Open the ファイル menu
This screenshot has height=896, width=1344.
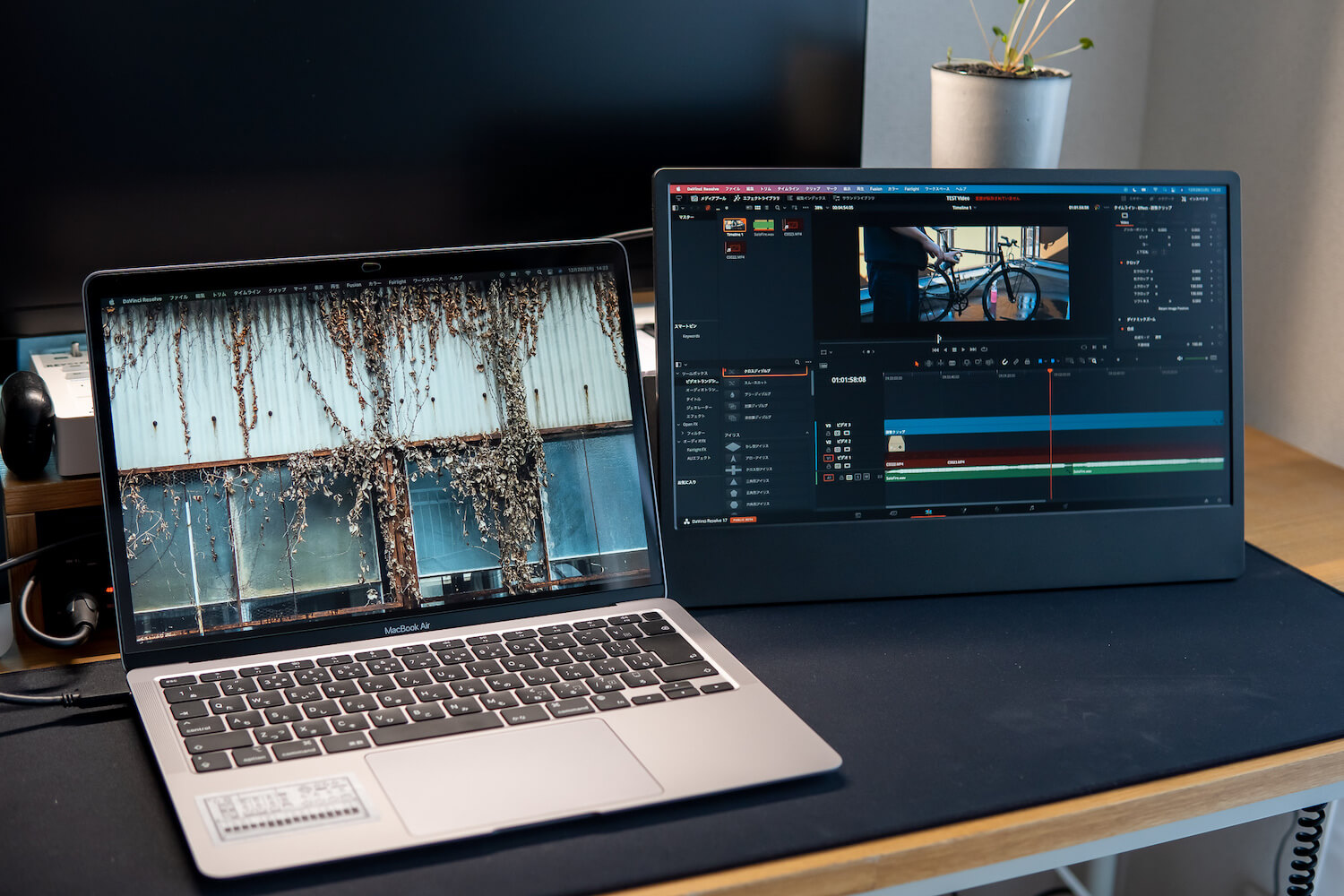[733, 189]
